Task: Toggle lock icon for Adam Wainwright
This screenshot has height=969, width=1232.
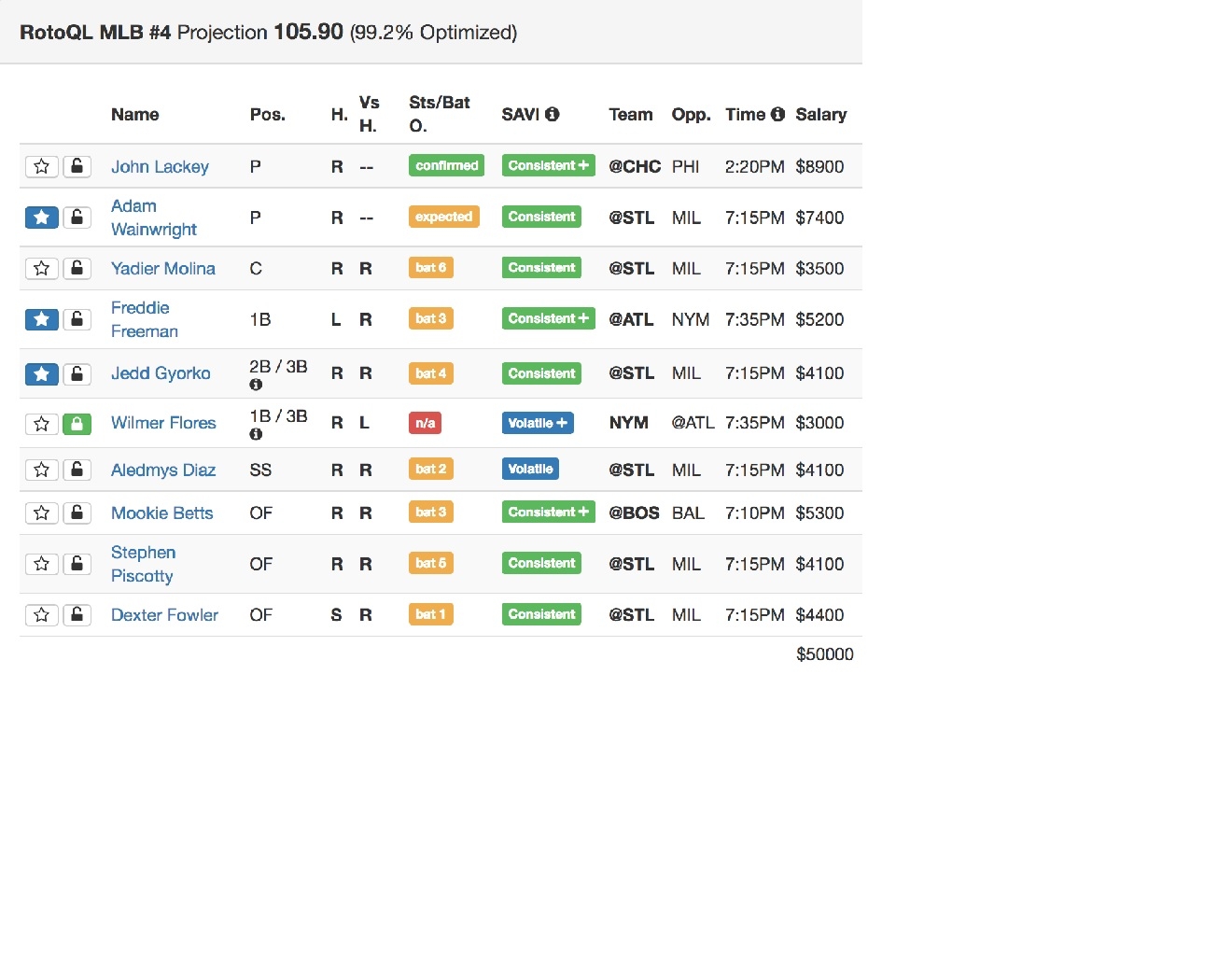Action: pos(77,218)
